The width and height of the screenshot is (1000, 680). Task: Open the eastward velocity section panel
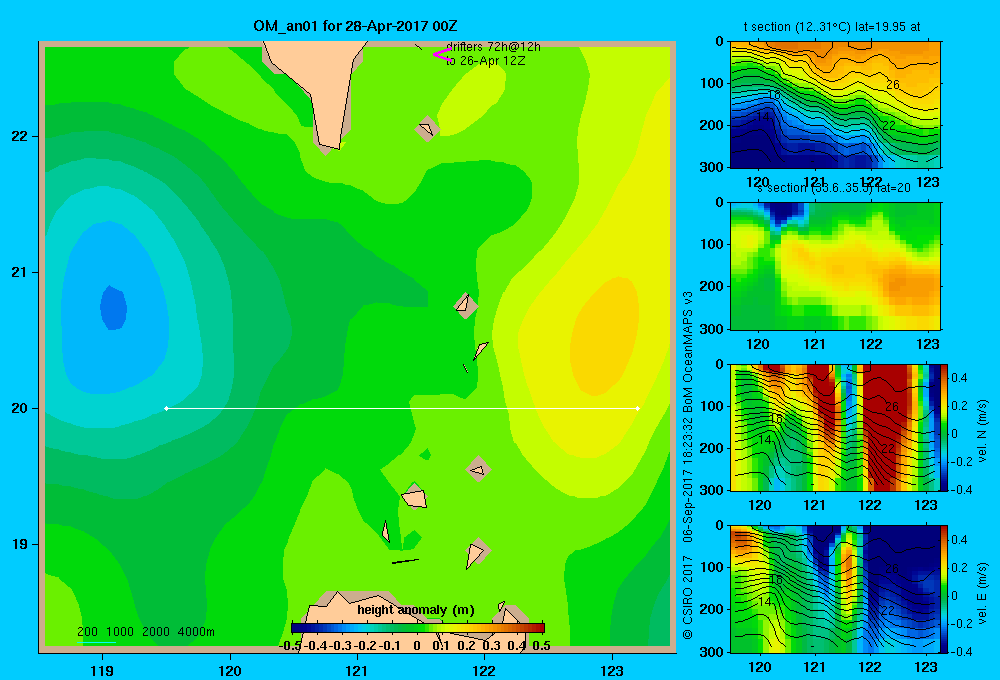click(835, 589)
